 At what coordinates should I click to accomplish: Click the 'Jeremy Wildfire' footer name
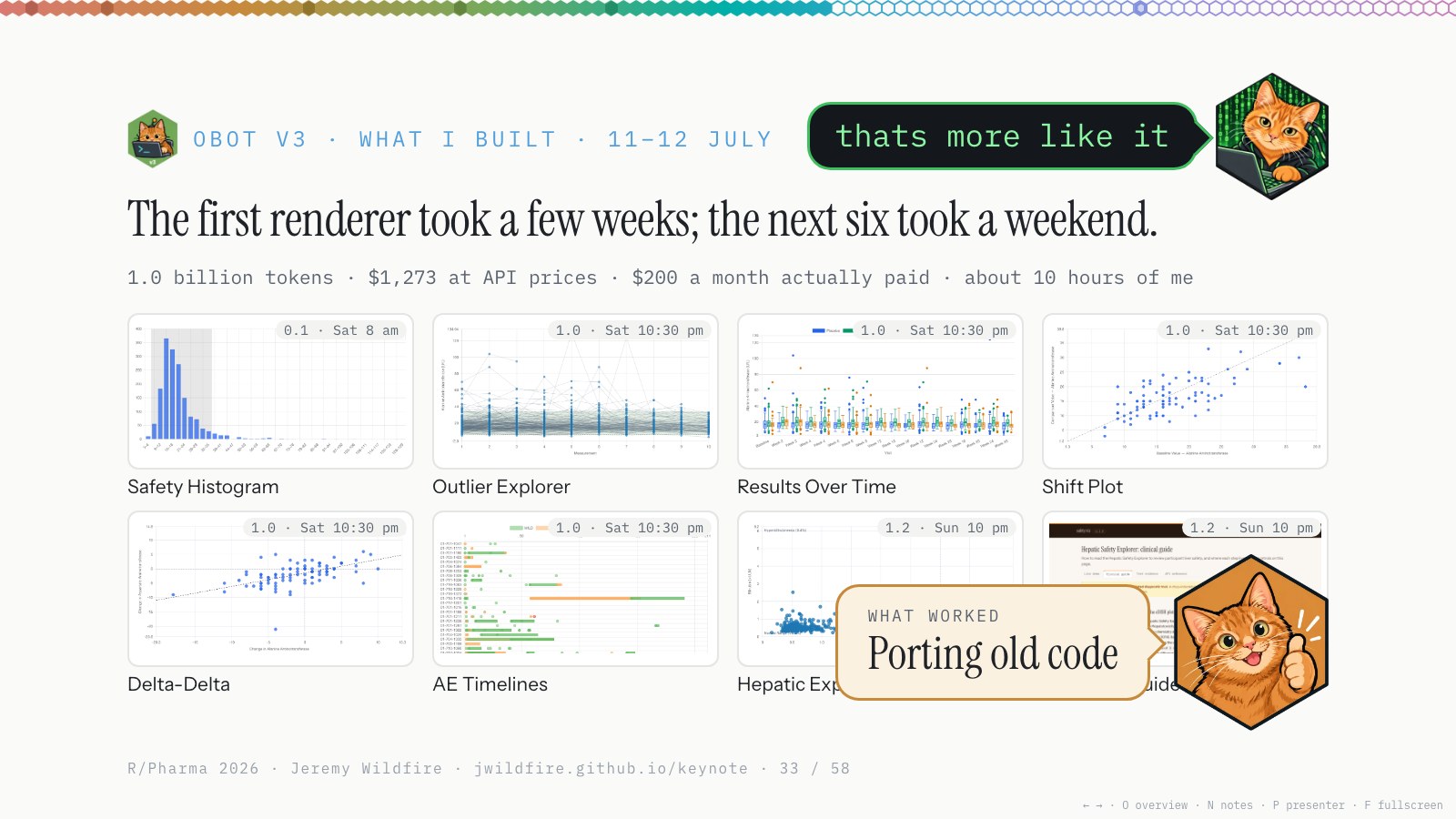[x=366, y=768]
